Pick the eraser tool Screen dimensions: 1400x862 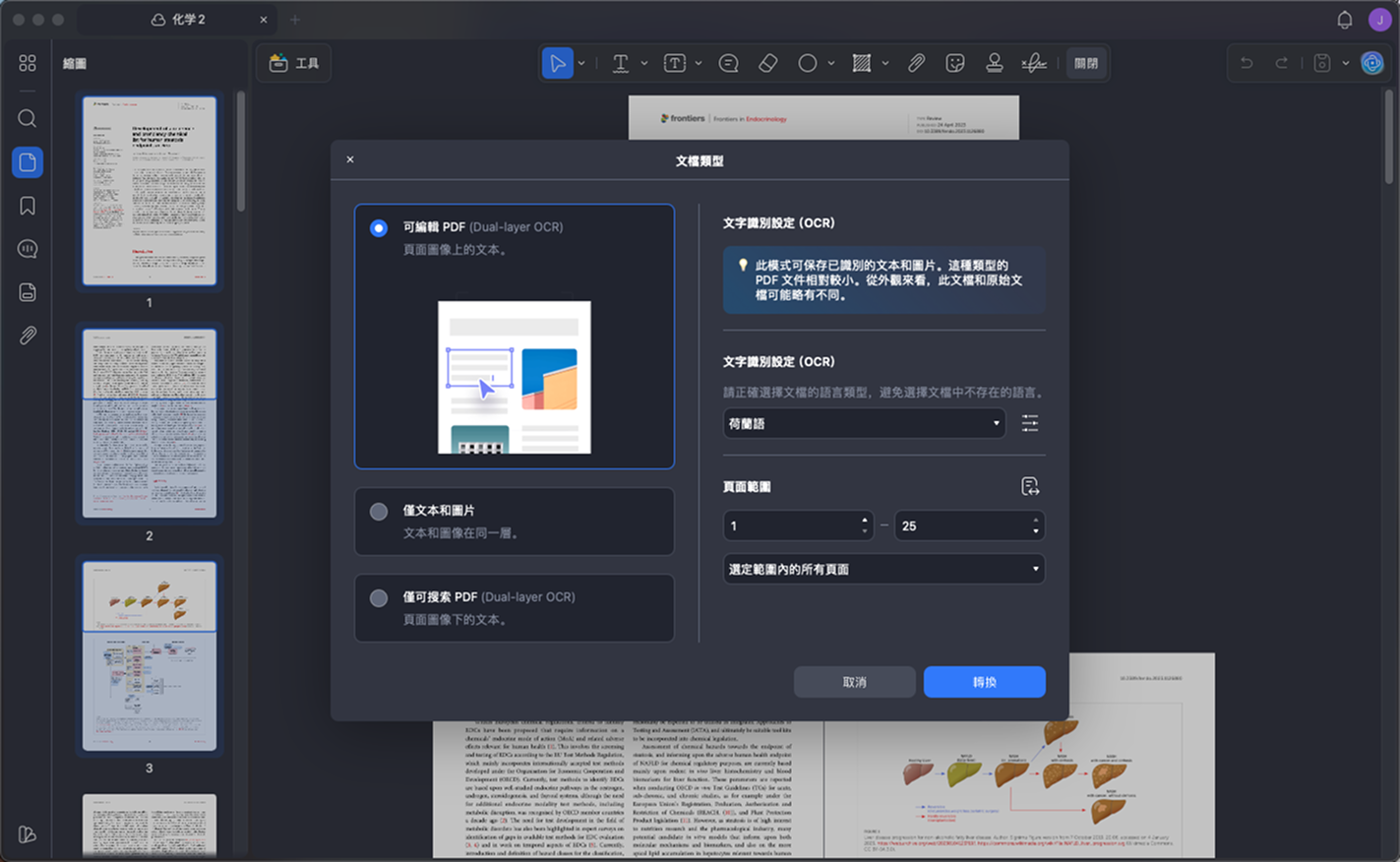(x=768, y=63)
